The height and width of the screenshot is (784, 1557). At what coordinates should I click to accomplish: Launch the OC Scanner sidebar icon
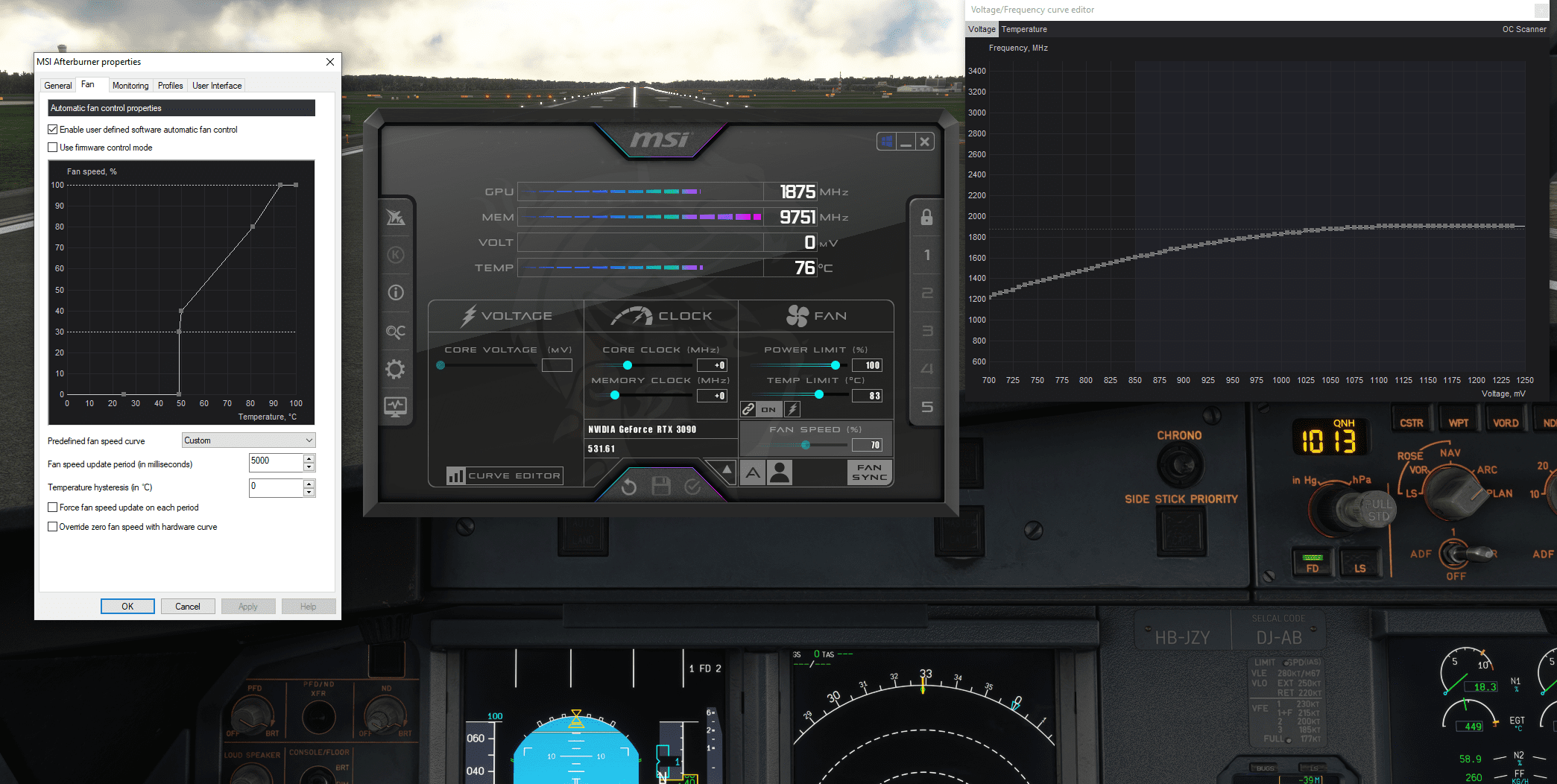396,332
